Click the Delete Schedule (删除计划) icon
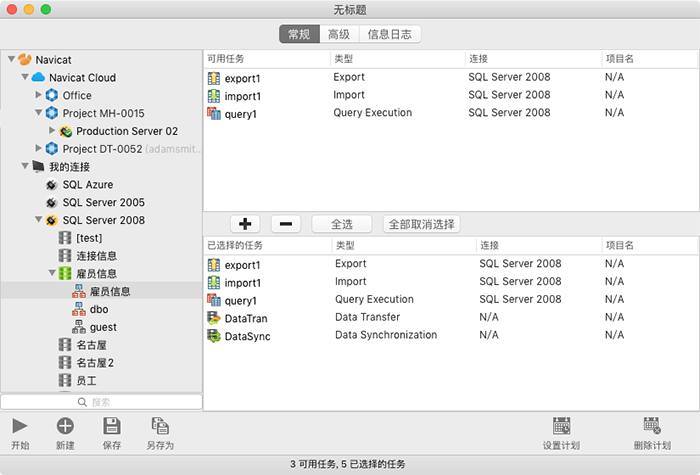The image size is (700, 475). 652,426
